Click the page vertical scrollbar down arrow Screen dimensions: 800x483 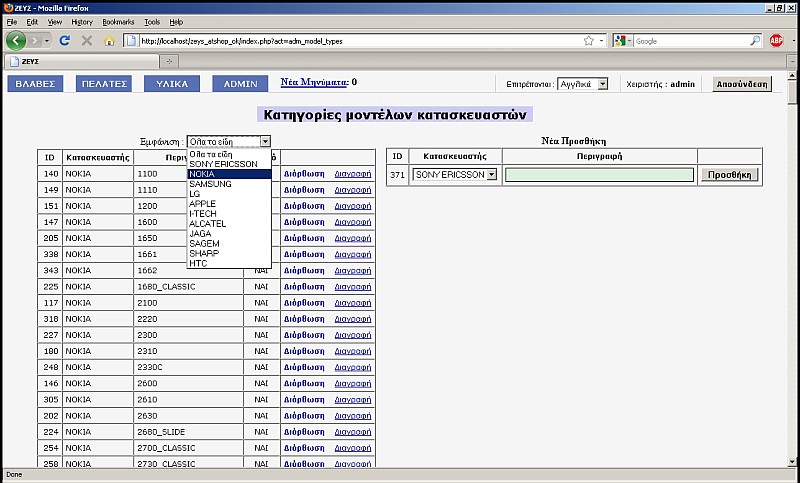coord(792,462)
